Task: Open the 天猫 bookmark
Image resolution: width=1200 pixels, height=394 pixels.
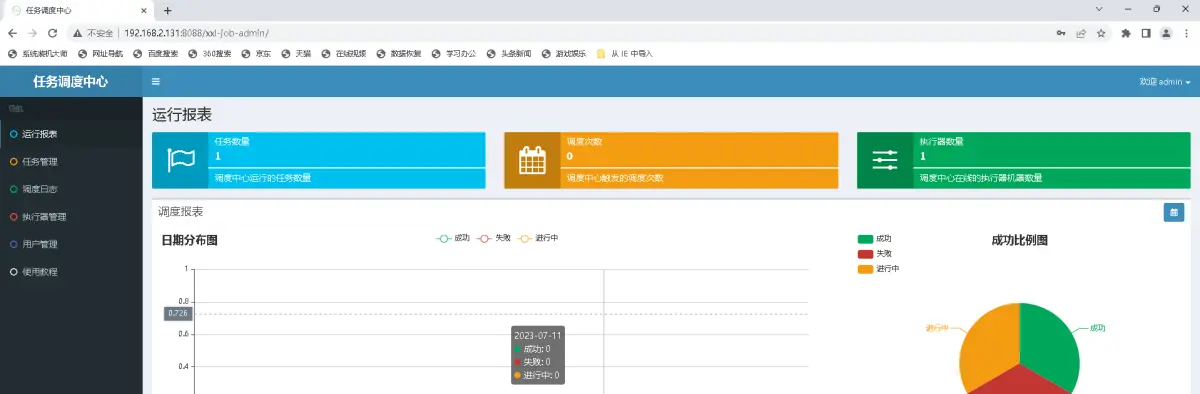Action: [x=296, y=53]
